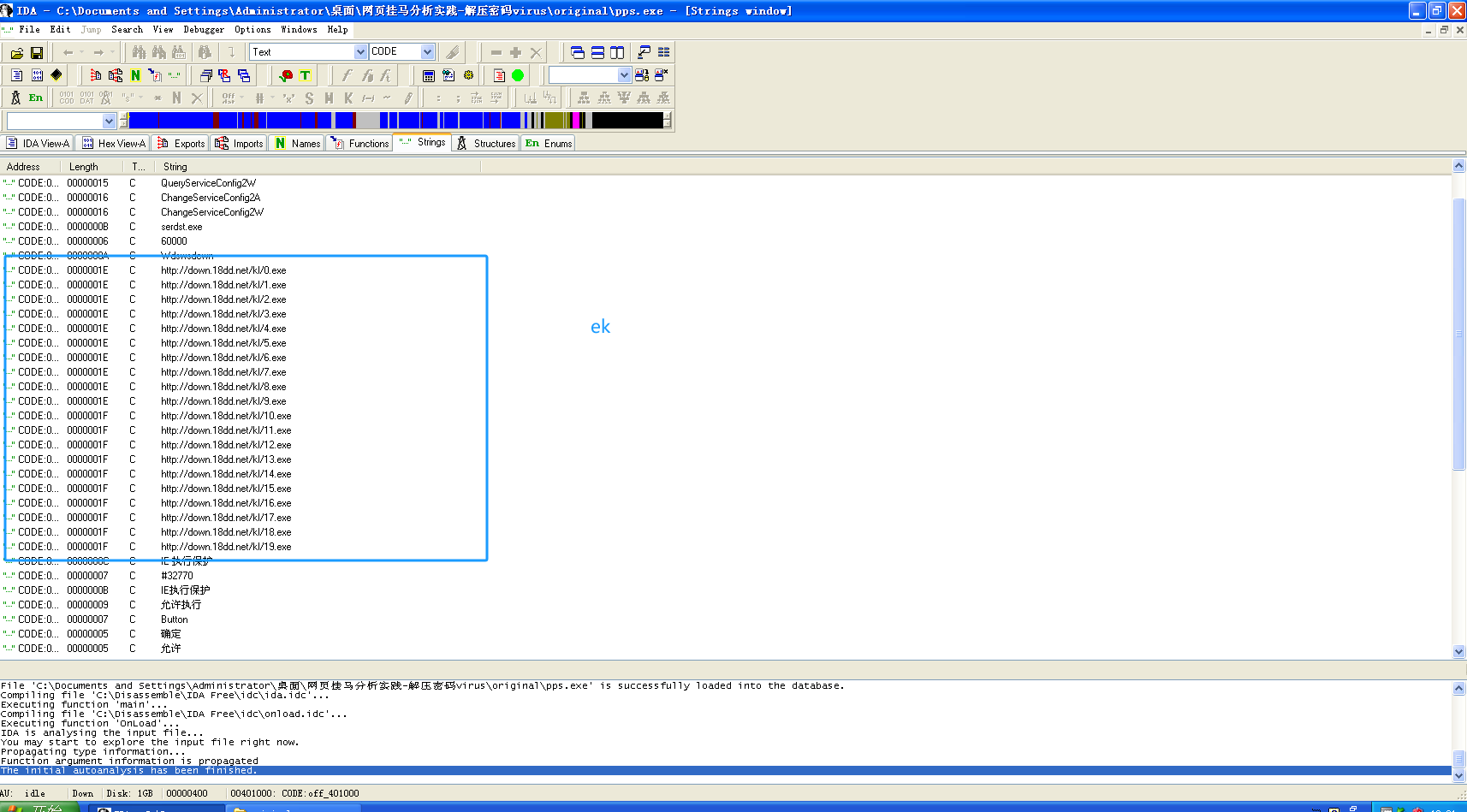The height and width of the screenshot is (812, 1467).
Task: Open segment registers toolbar icon
Action: click(224, 75)
